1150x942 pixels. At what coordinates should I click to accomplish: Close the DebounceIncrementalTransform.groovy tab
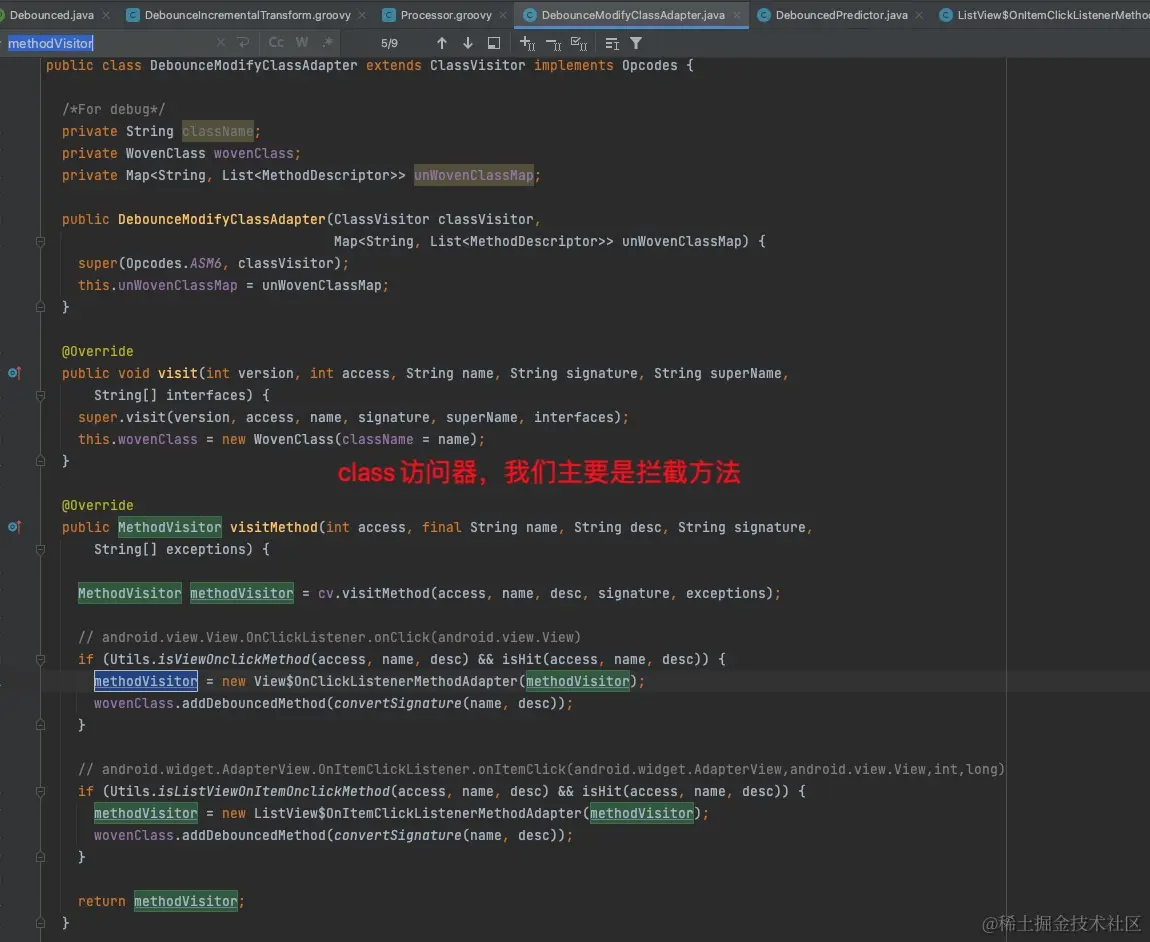click(x=362, y=15)
